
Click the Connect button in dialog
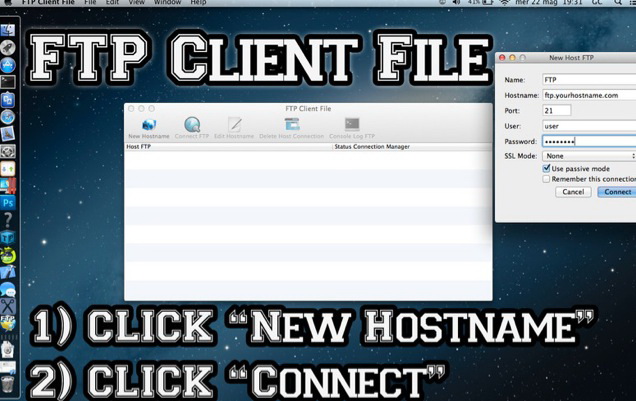click(617, 192)
